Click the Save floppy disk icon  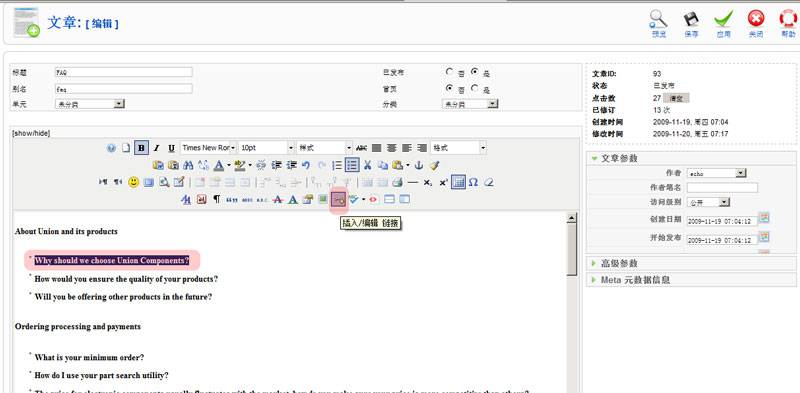(x=691, y=19)
